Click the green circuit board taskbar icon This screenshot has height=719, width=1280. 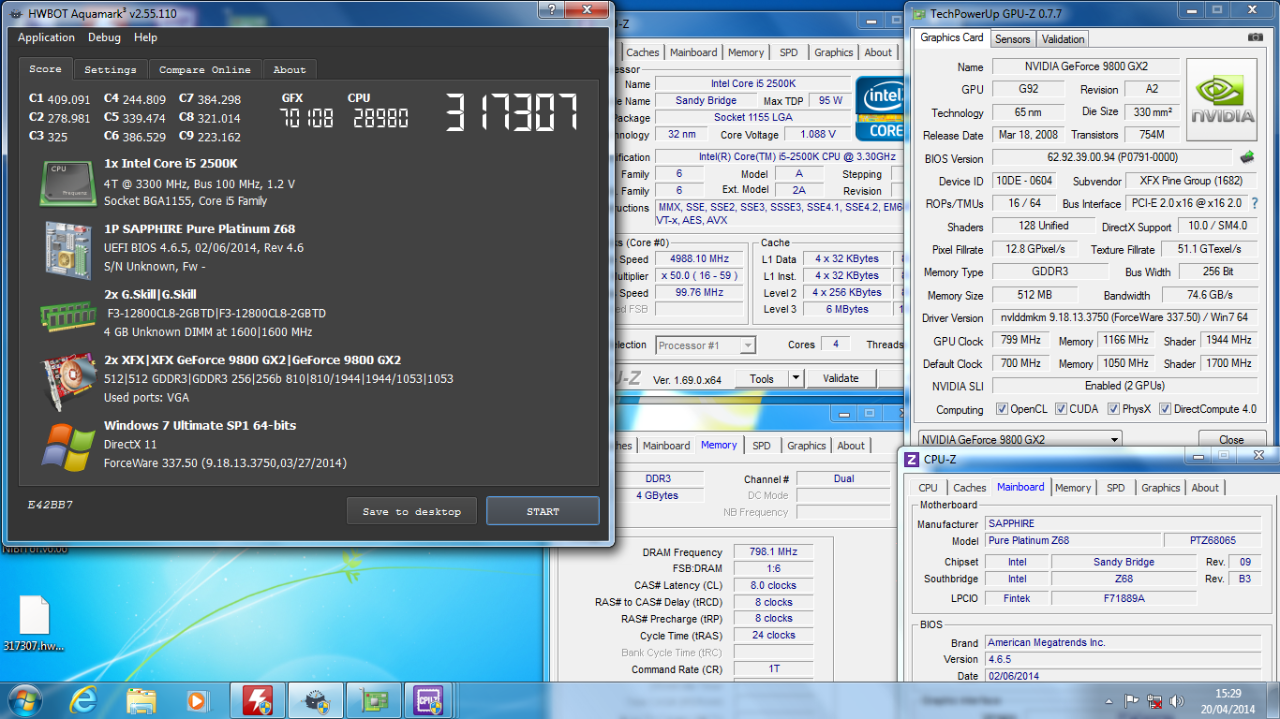pos(373,700)
